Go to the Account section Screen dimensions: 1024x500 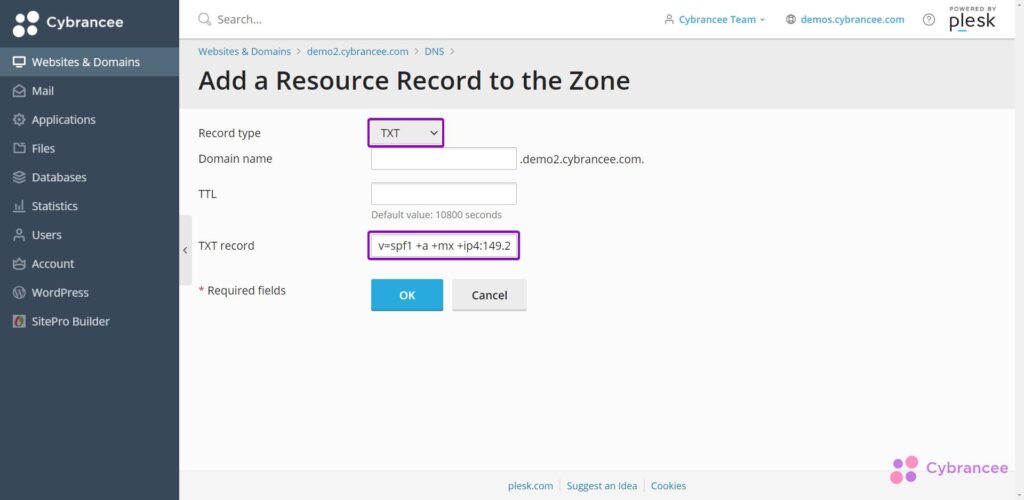coord(89,264)
